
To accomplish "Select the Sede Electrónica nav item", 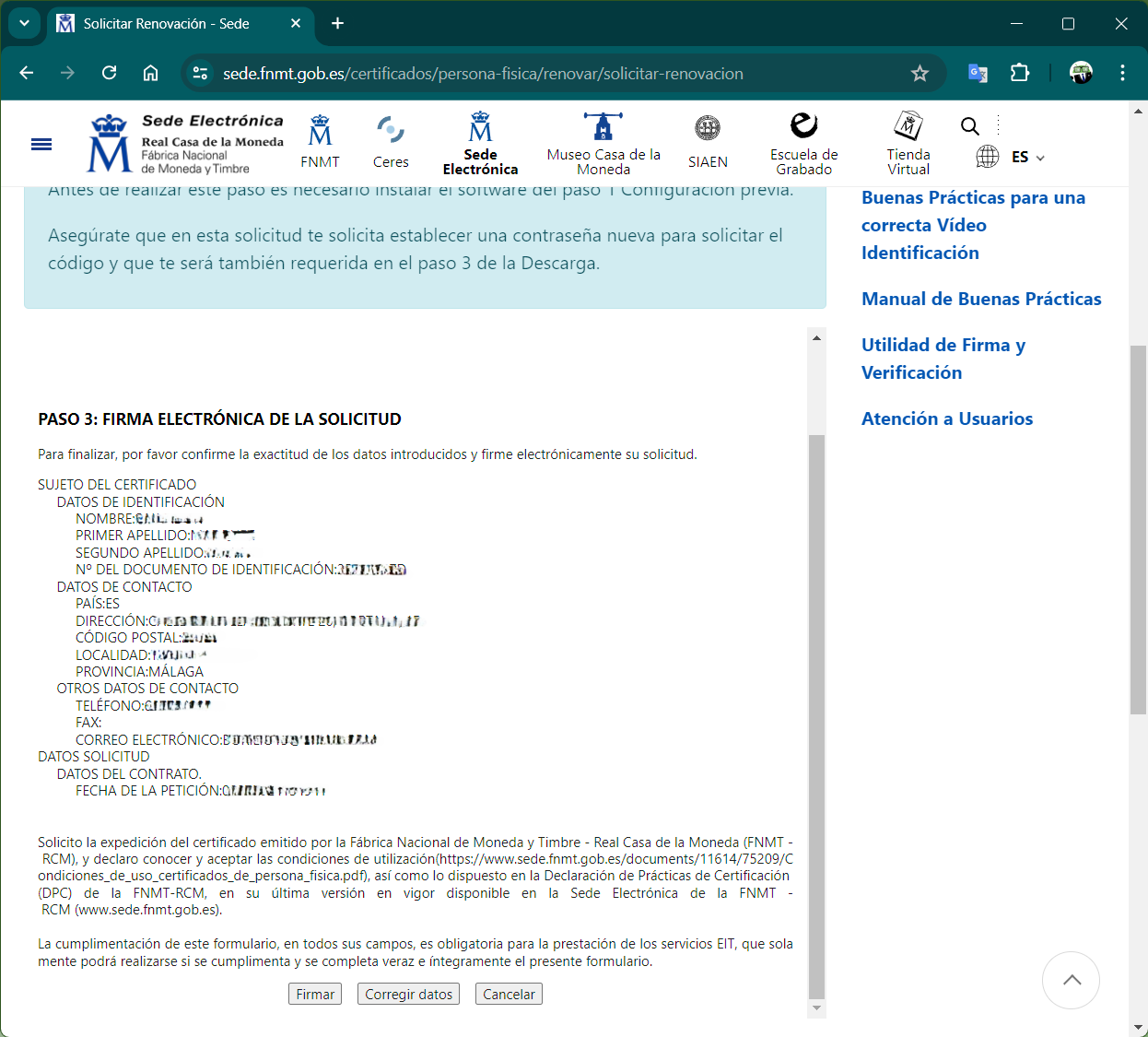I will click(480, 143).
